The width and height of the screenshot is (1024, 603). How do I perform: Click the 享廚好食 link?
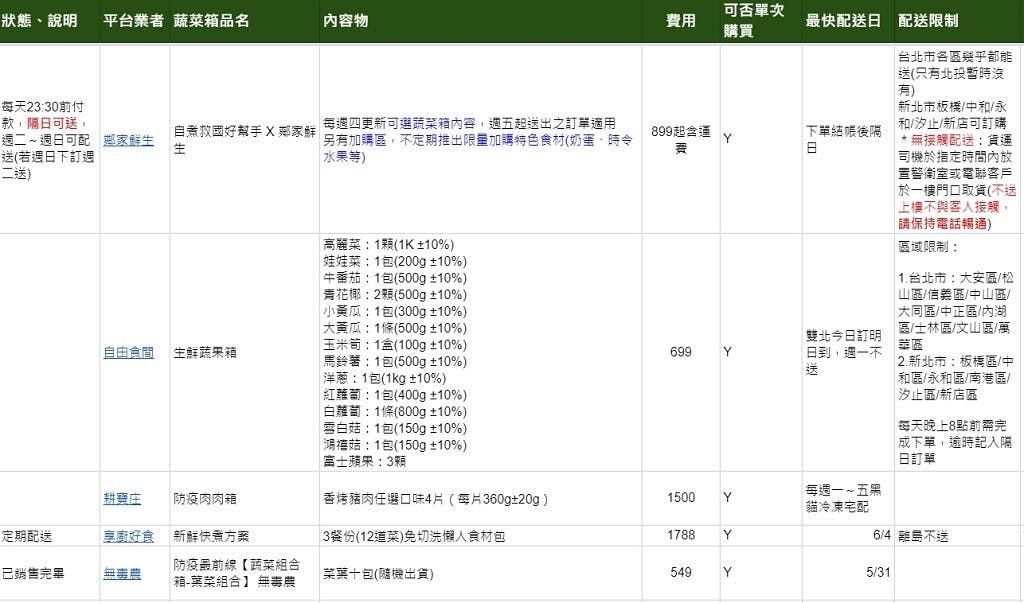[128, 536]
